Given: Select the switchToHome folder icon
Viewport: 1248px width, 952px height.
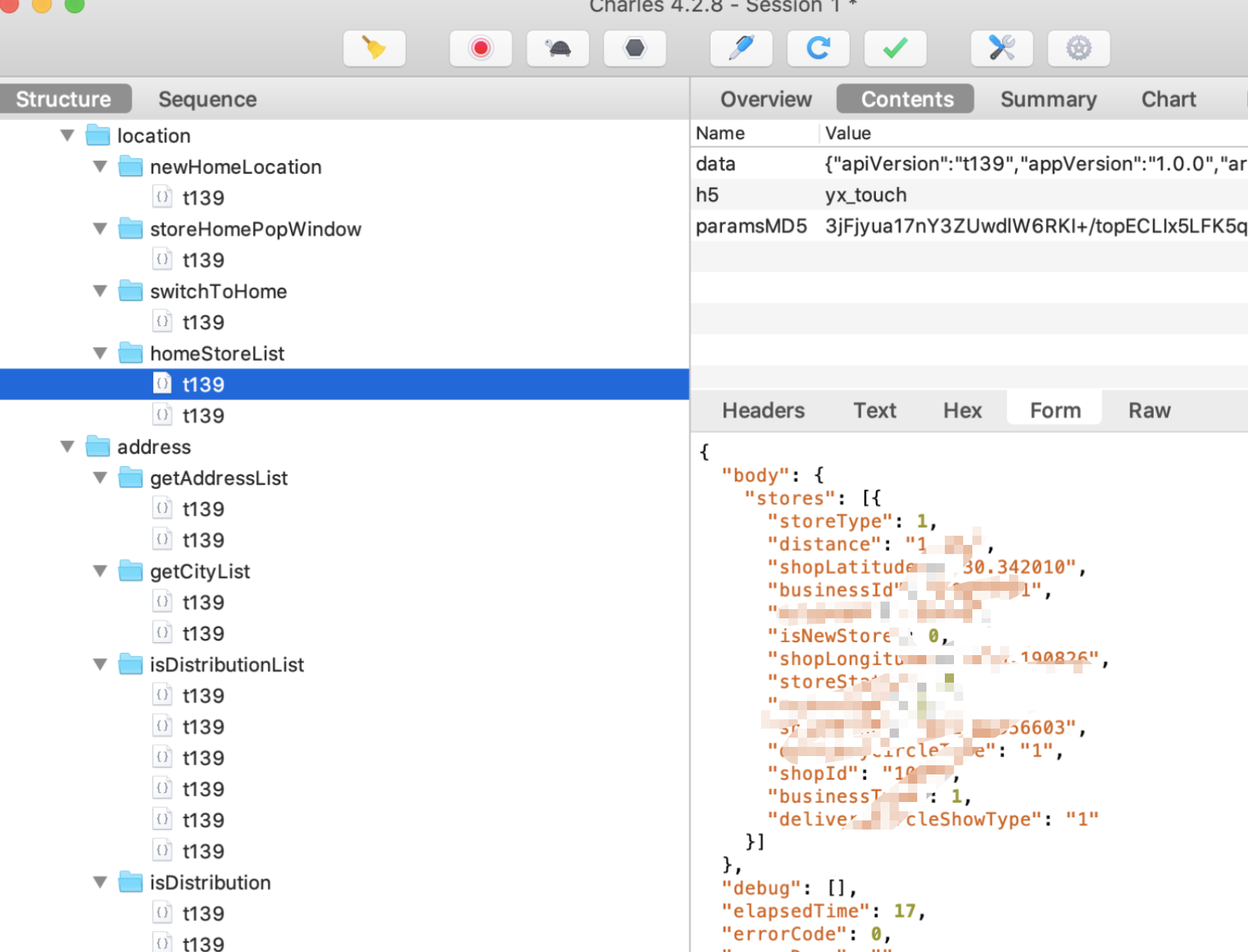Looking at the screenshot, I should tap(131, 292).
